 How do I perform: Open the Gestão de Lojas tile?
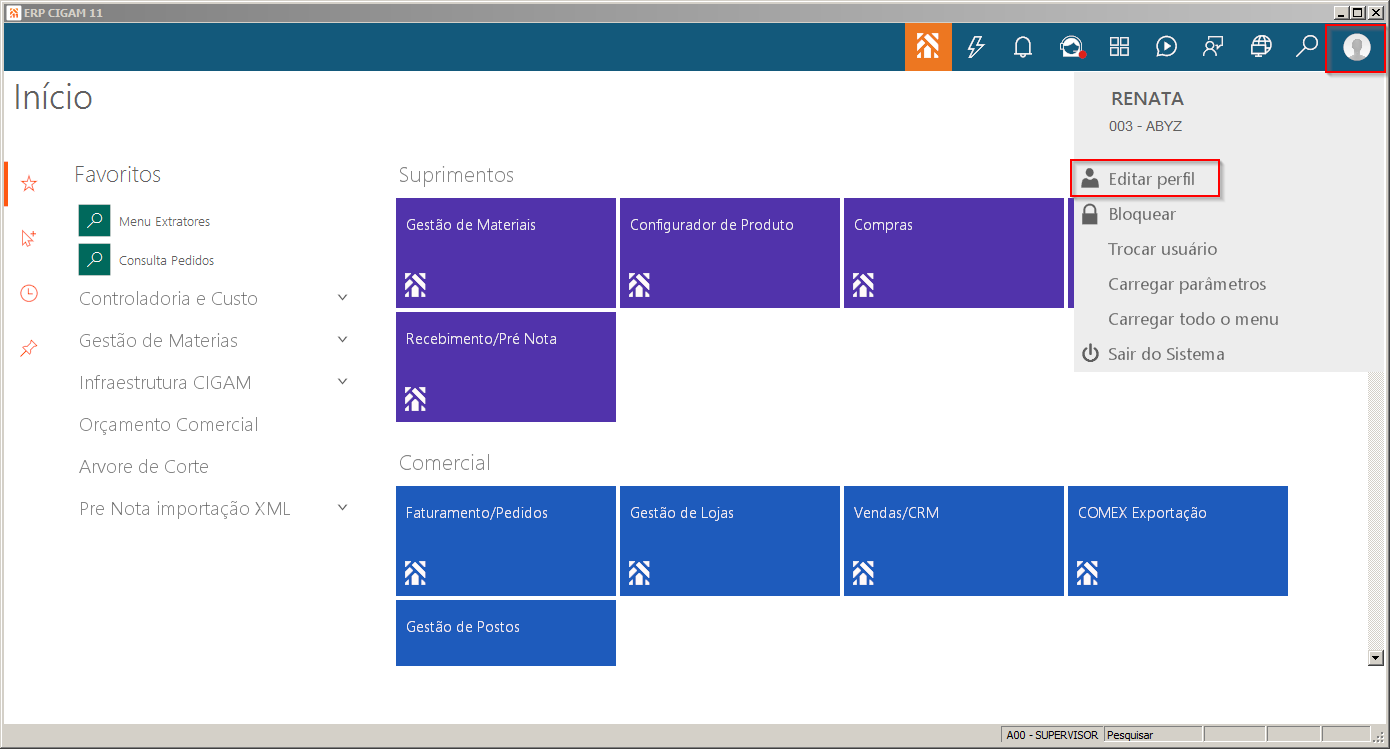tap(730, 541)
